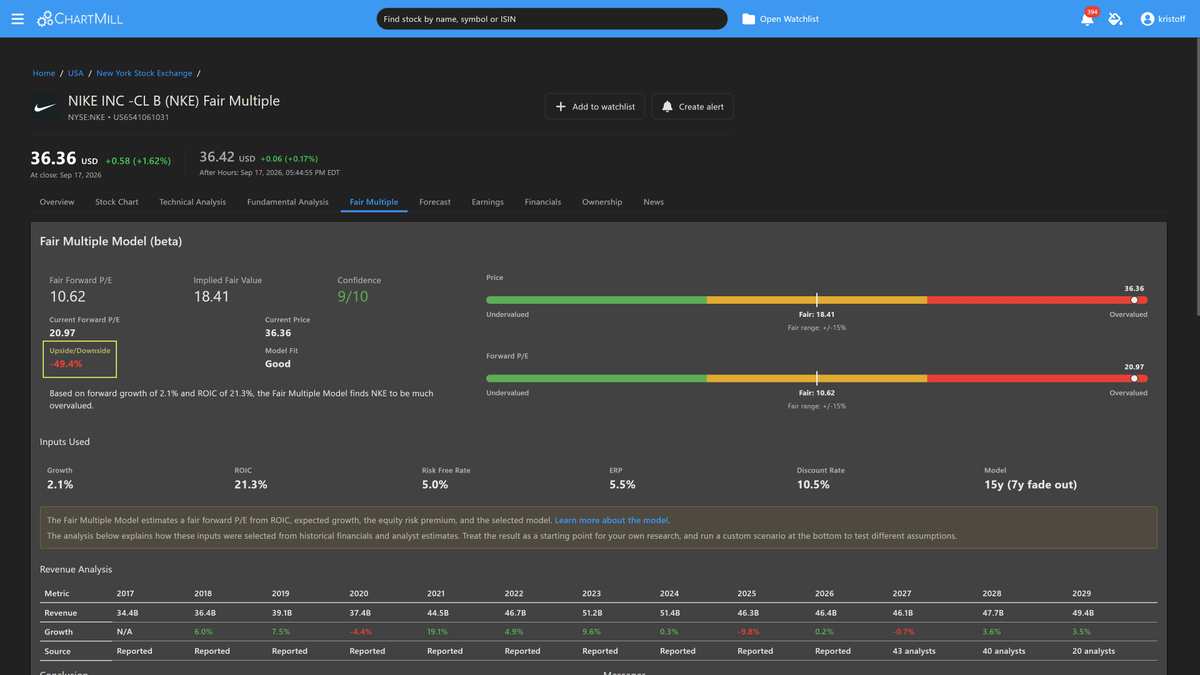The width and height of the screenshot is (1200, 675).
Task: Click the Risk Free Rate value 5.0%
Action: point(435,485)
